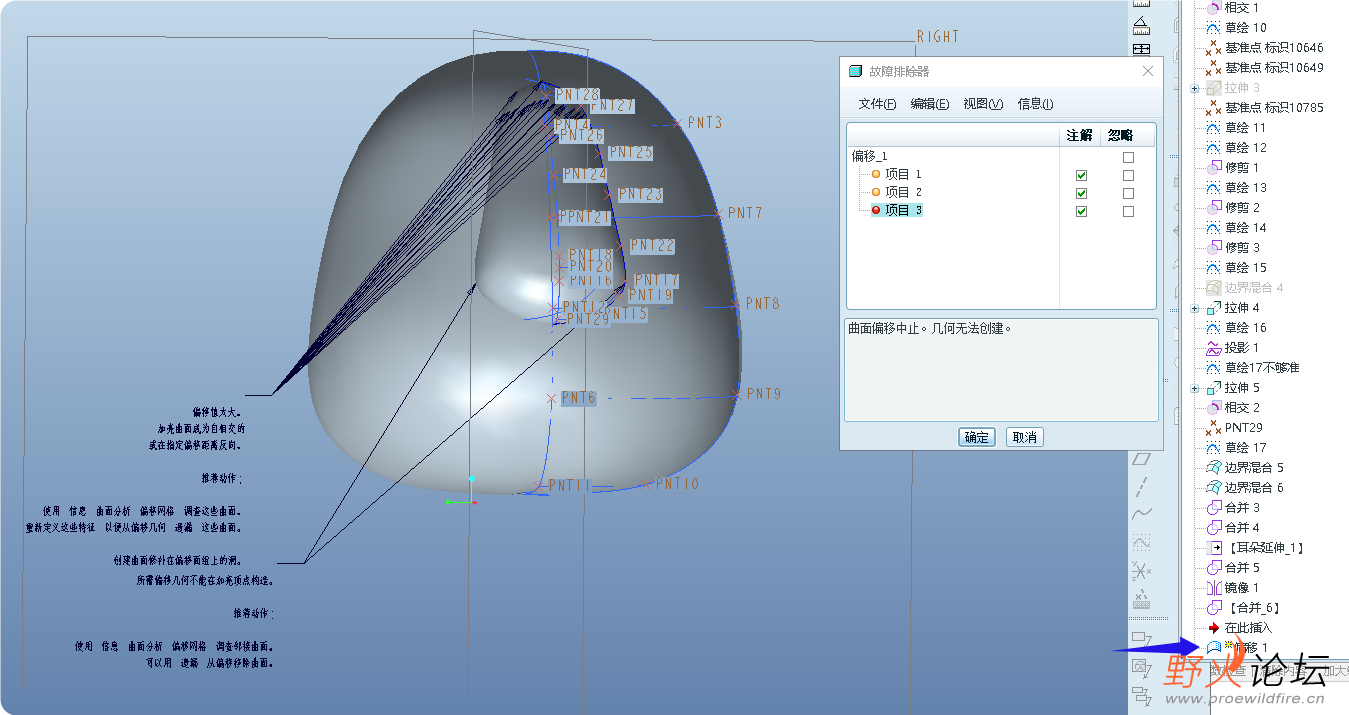
Task: Expand the 拉伸 4 feature node
Action: tap(1195, 308)
